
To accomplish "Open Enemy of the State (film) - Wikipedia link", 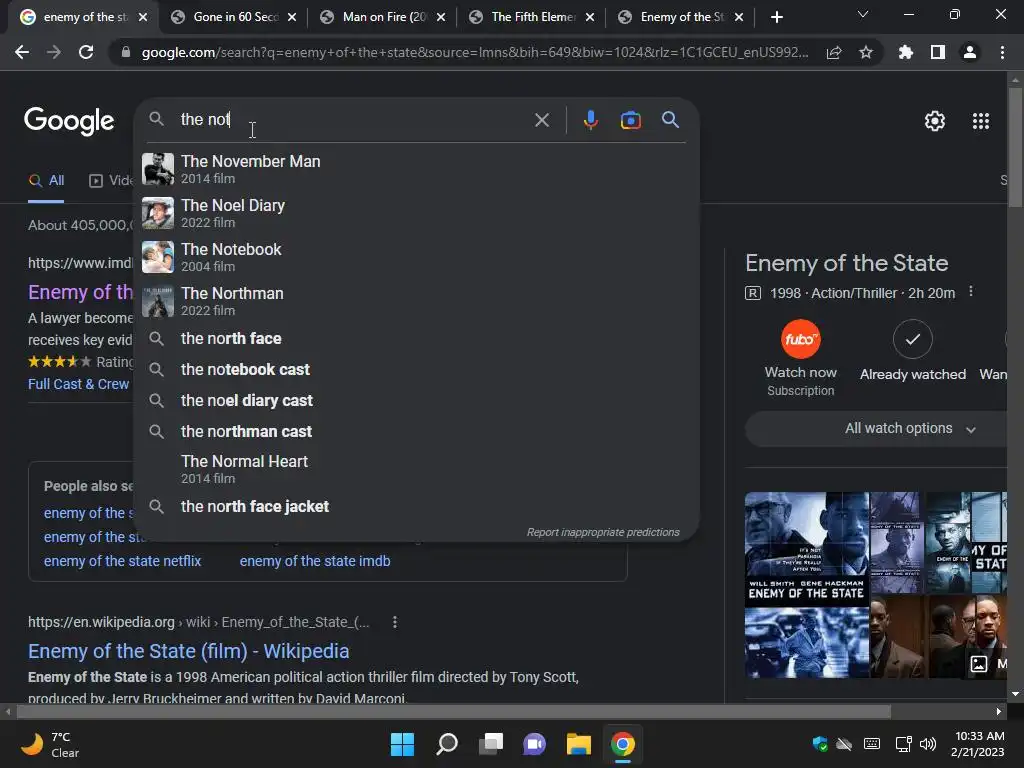I will click(x=188, y=651).
